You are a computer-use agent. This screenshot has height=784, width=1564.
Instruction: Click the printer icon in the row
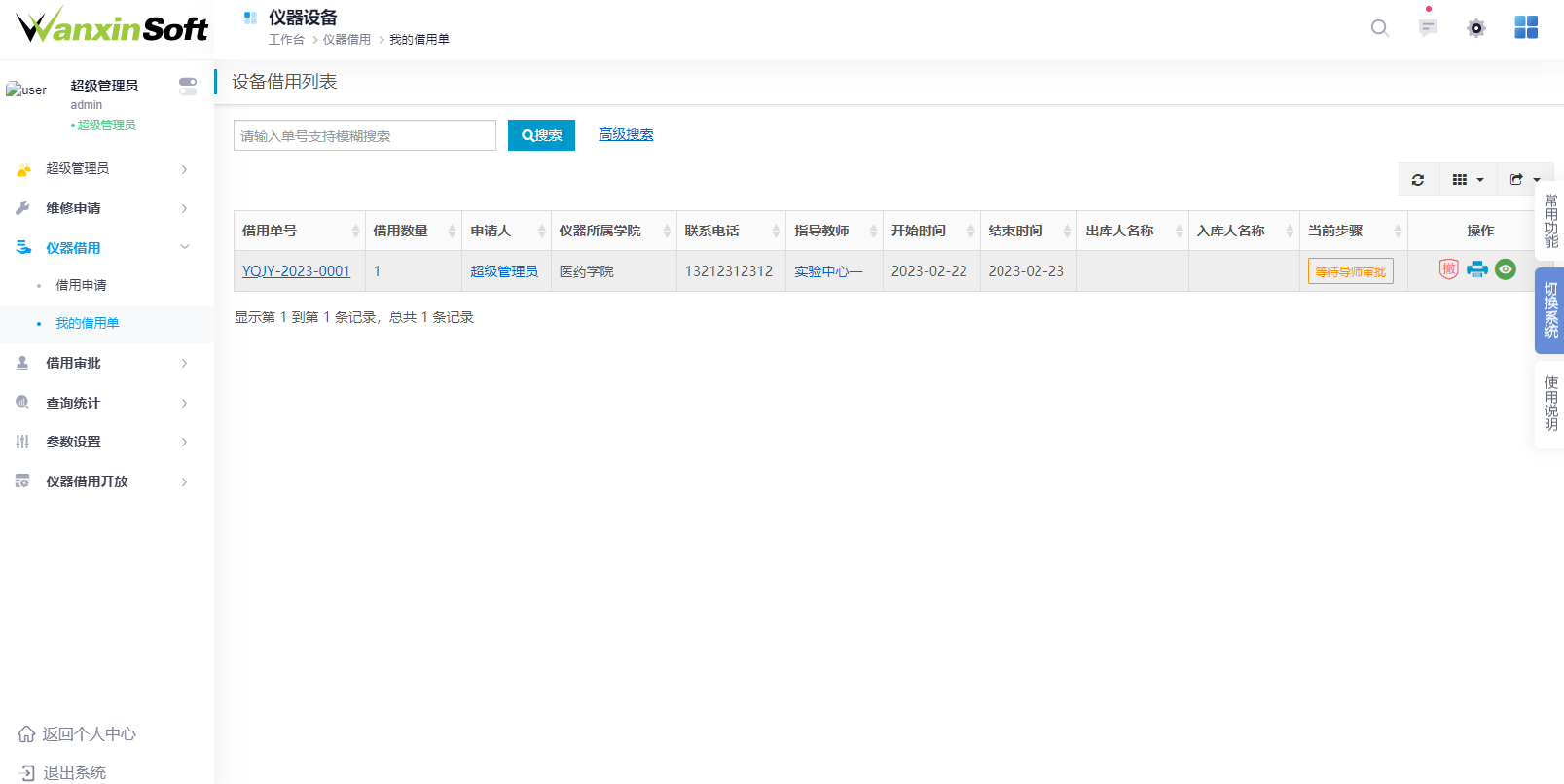pos(1477,269)
